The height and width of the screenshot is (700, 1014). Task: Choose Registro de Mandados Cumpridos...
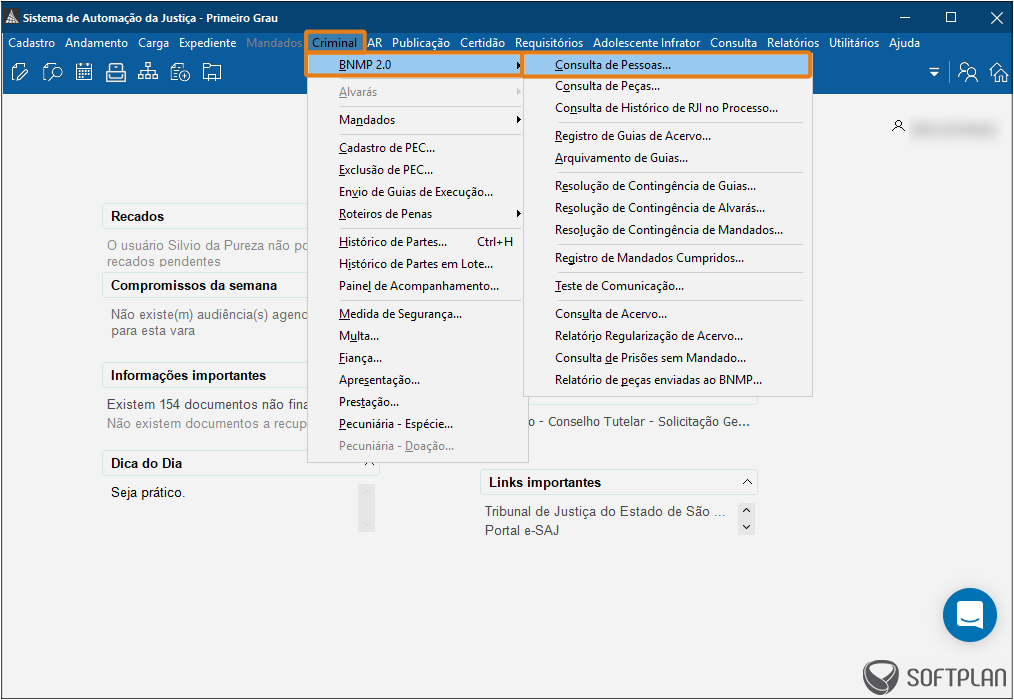(667, 257)
